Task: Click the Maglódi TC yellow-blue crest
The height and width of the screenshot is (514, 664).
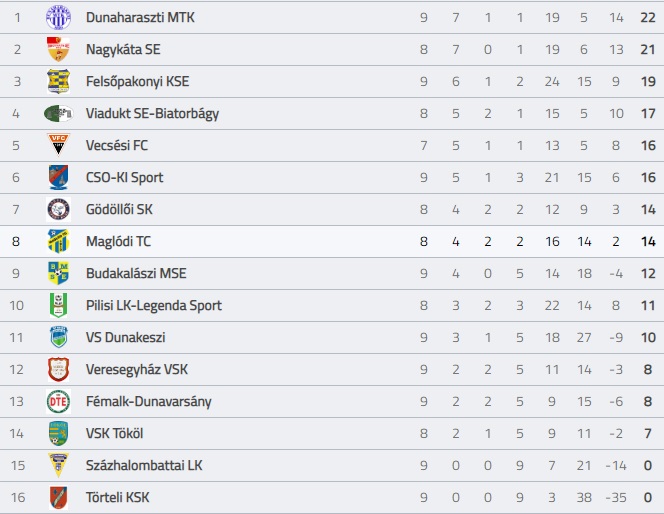Action: 58,241
